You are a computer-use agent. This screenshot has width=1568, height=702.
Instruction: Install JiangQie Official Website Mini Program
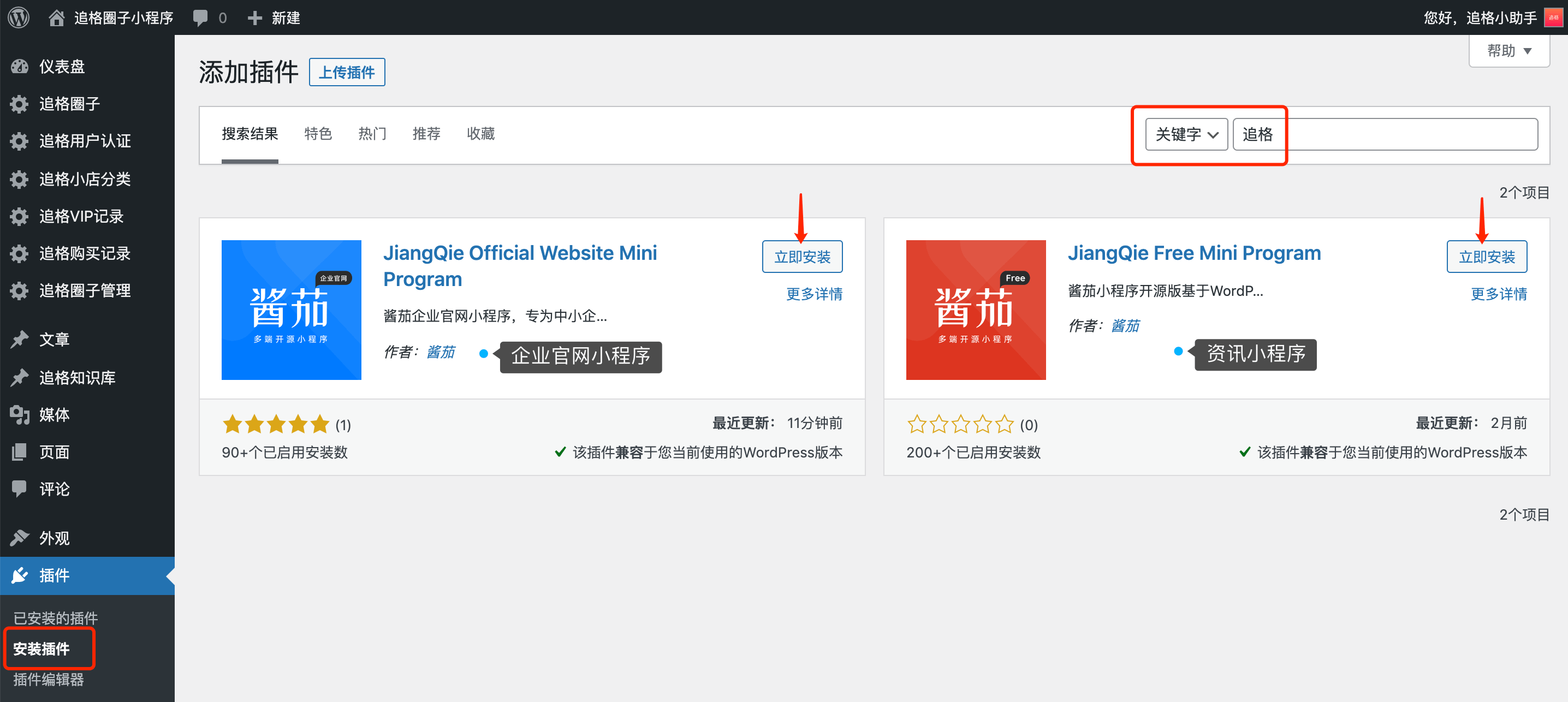coord(802,257)
